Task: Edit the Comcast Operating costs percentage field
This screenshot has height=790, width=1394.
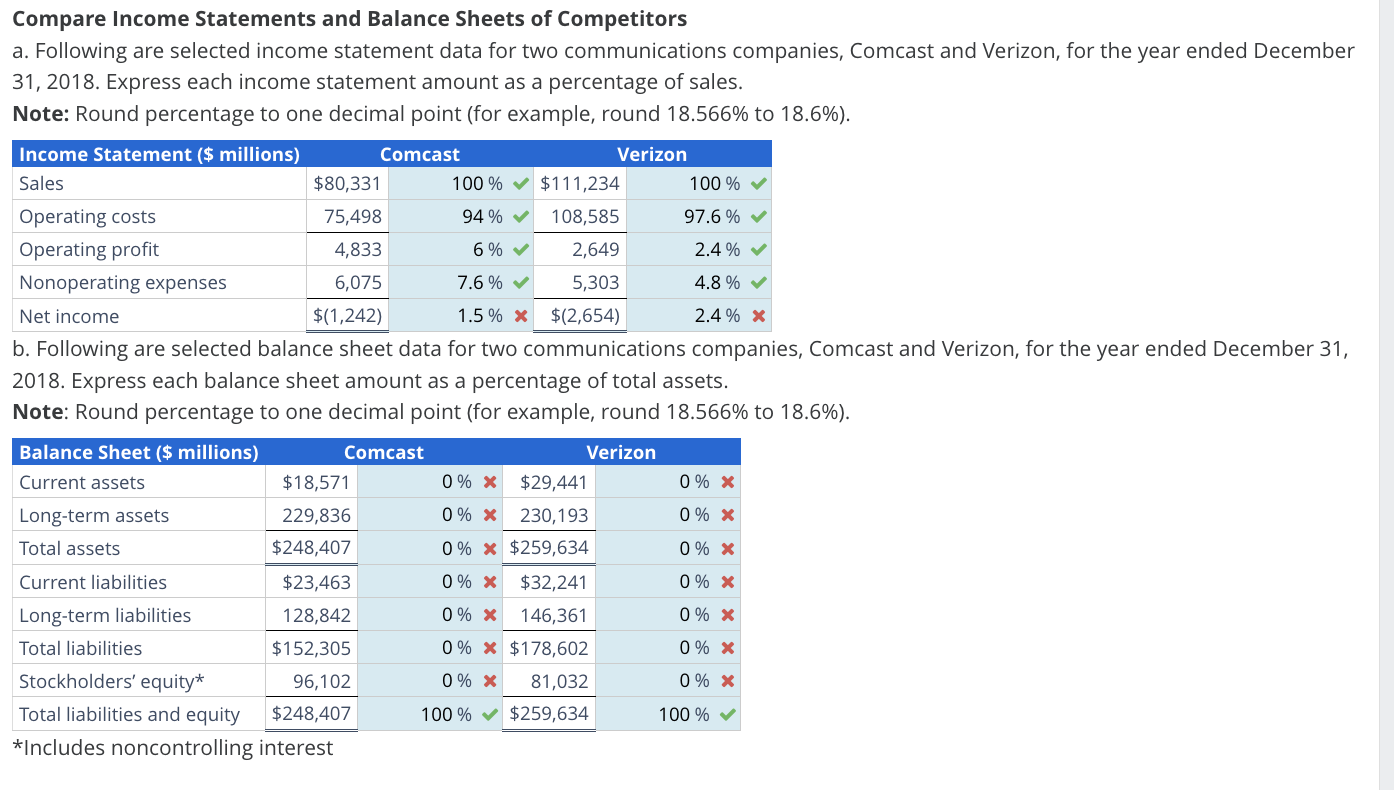Action: pyautogui.click(x=461, y=217)
